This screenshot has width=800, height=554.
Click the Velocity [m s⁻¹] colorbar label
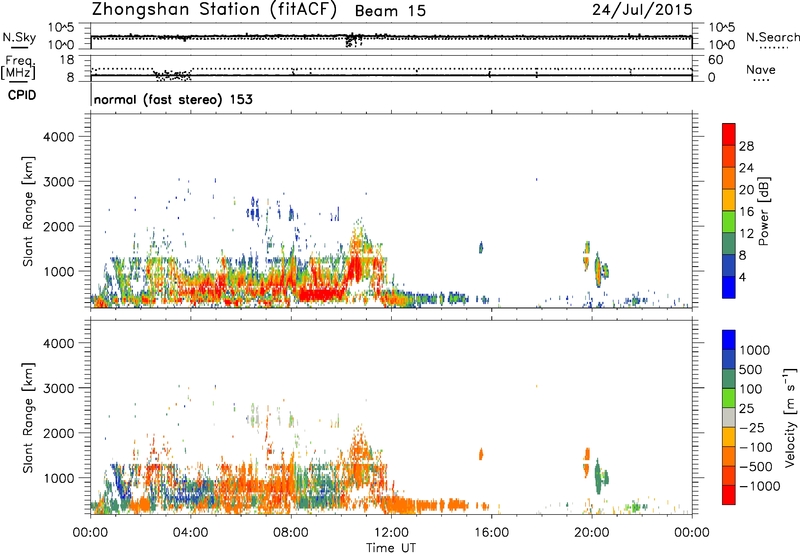(x=790, y=417)
